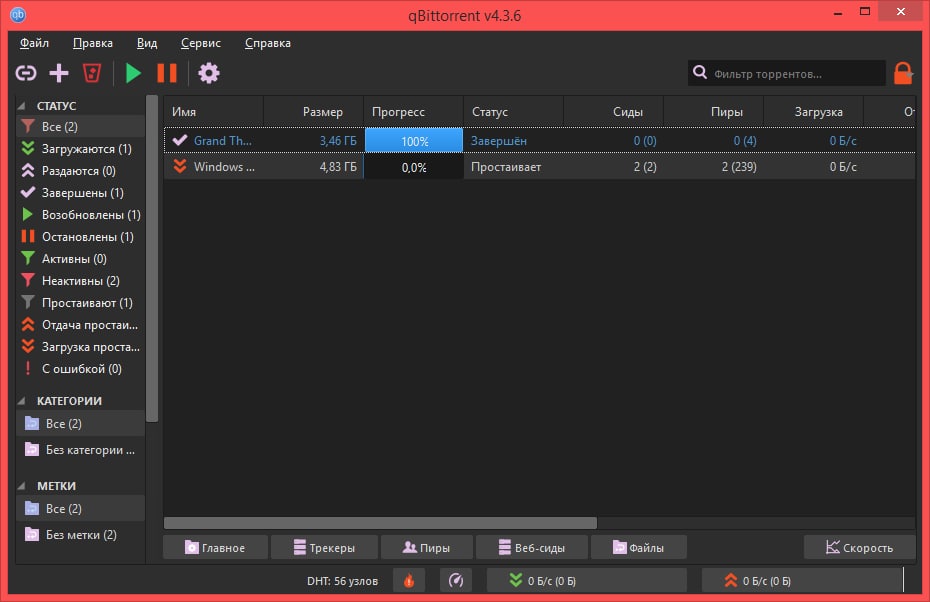Lock the interface with padlock icon
The height and width of the screenshot is (602, 930).
click(903, 73)
